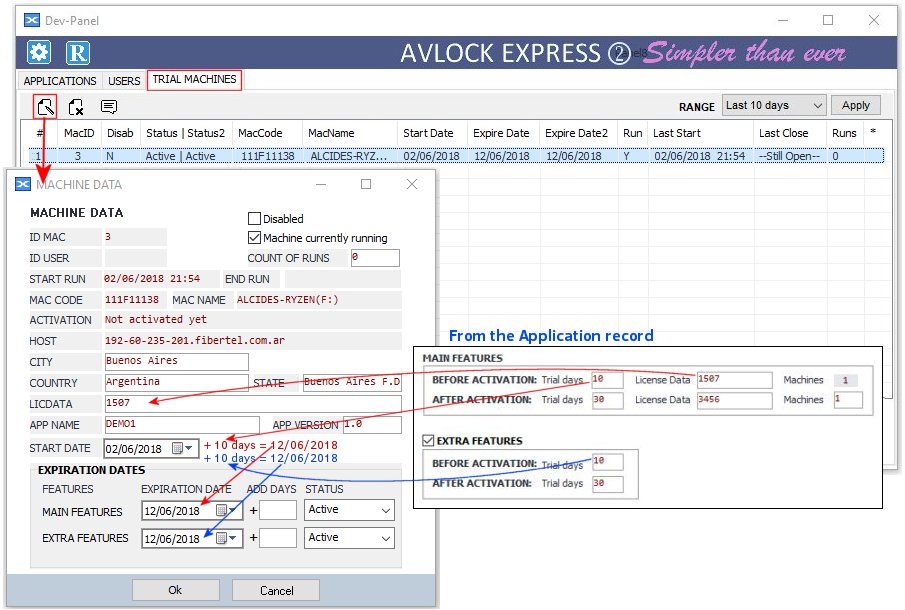Image resolution: width=905 pixels, height=610 pixels.
Task: Click After Activation Machines field
Action: tap(848, 400)
